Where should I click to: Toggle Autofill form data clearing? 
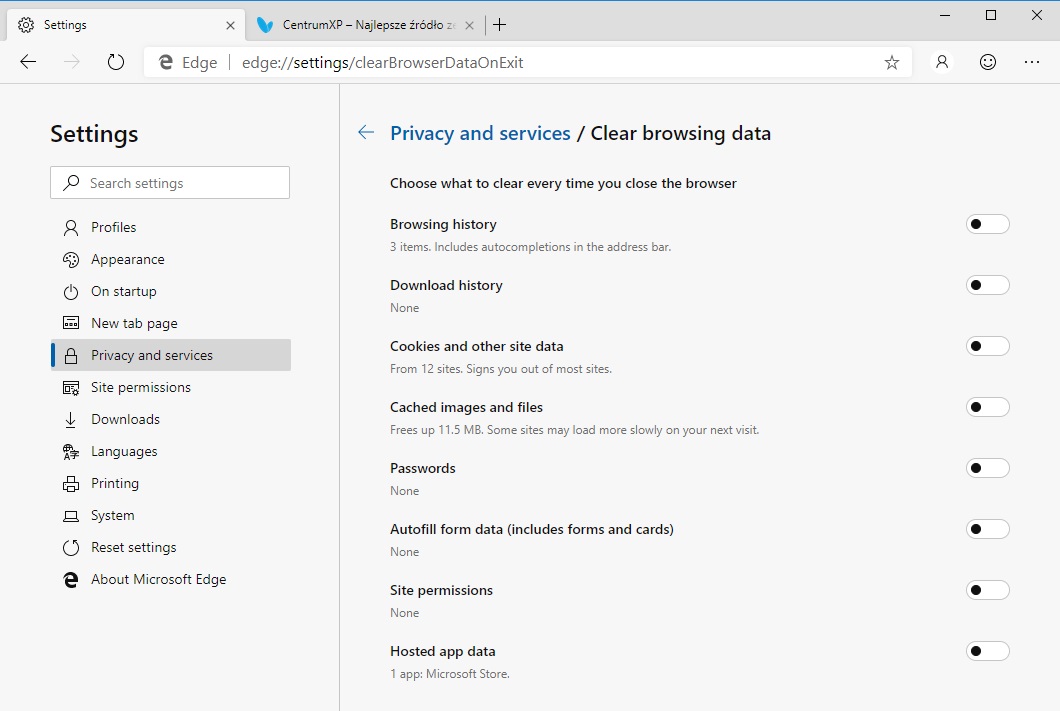(x=988, y=529)
